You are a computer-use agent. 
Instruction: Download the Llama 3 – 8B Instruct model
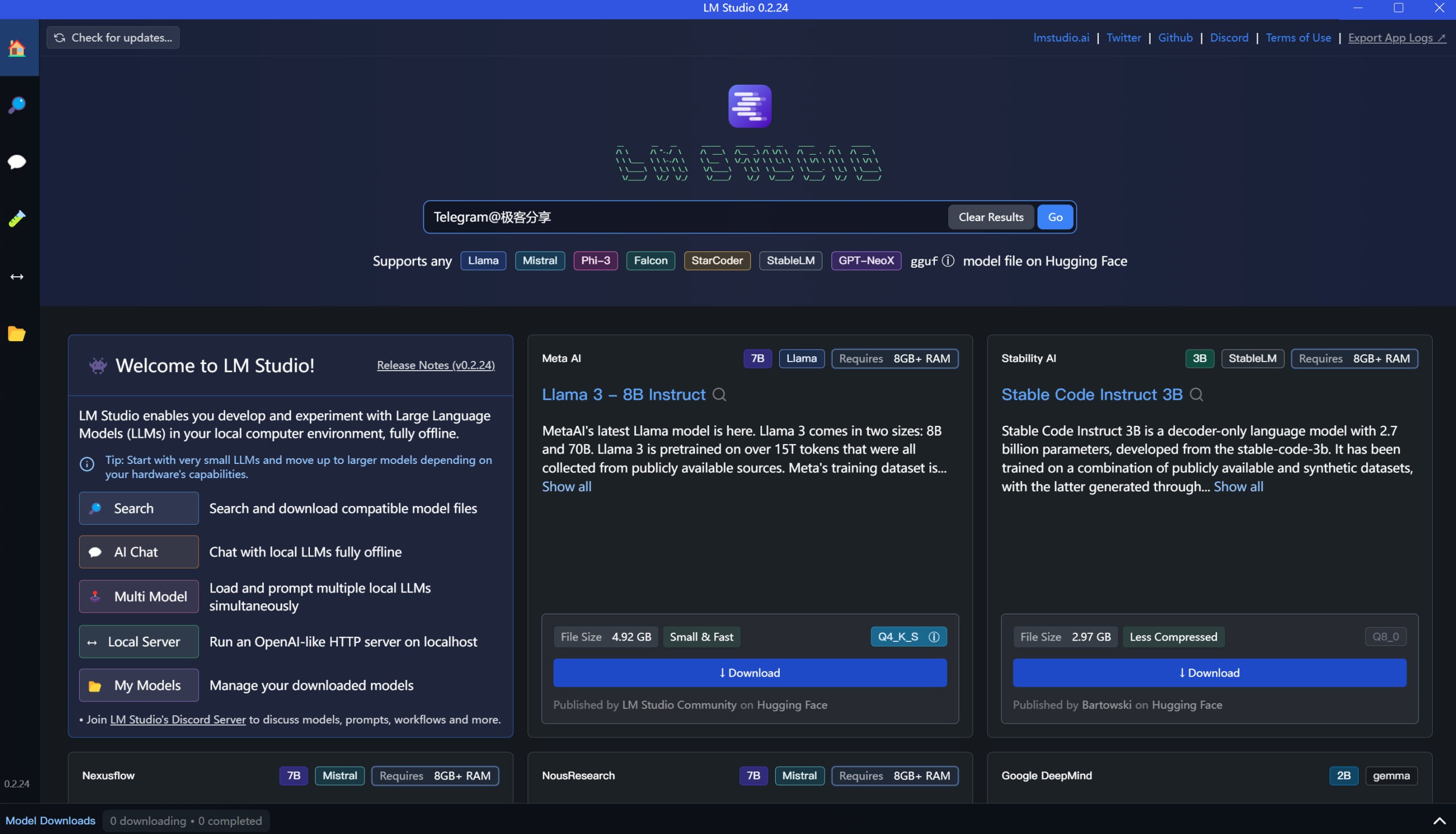tap(750, 673)
